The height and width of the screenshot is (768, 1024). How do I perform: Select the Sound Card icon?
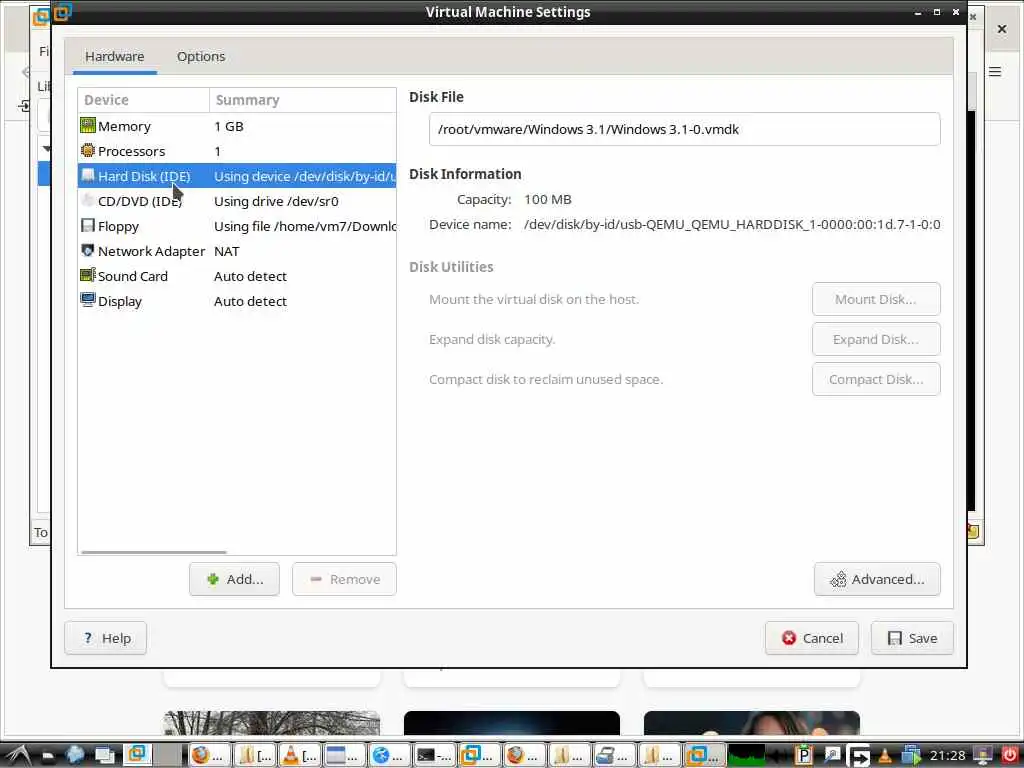[88, 275]
